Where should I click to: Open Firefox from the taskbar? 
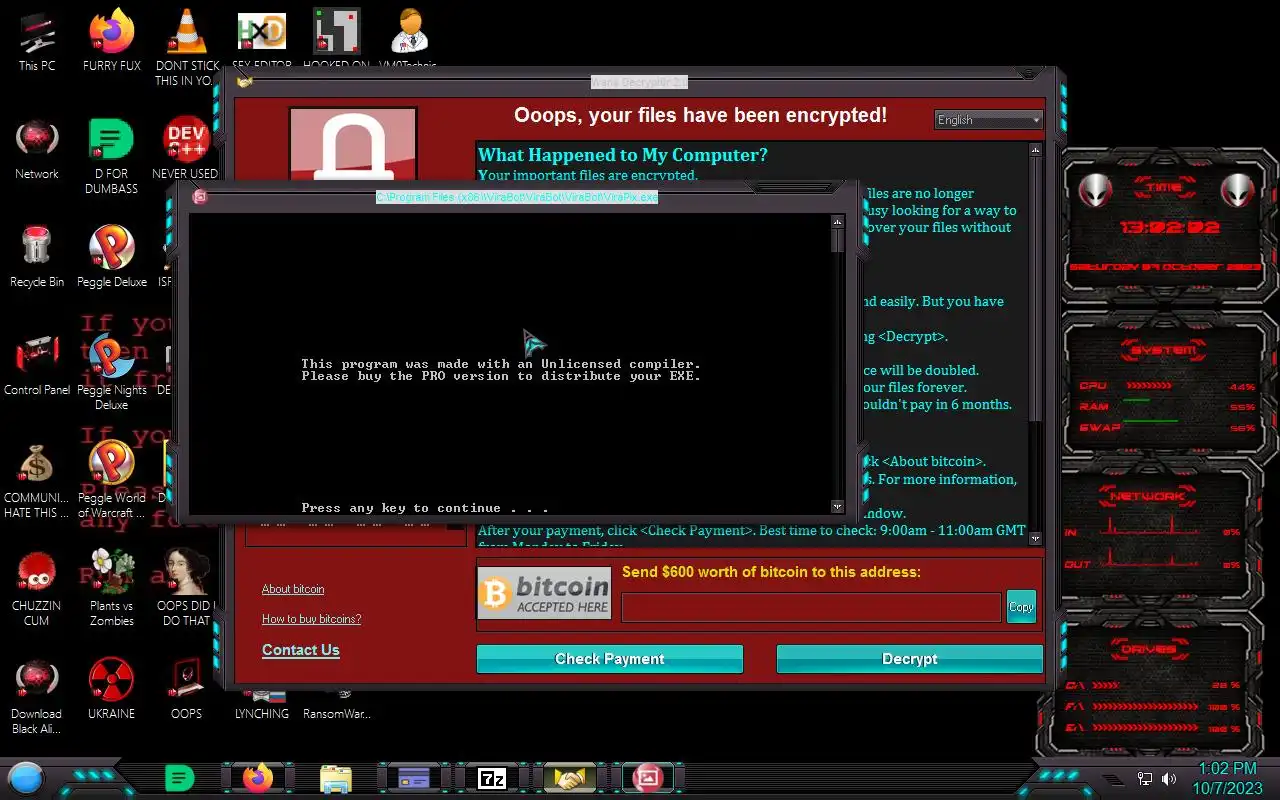click(258, 777)
